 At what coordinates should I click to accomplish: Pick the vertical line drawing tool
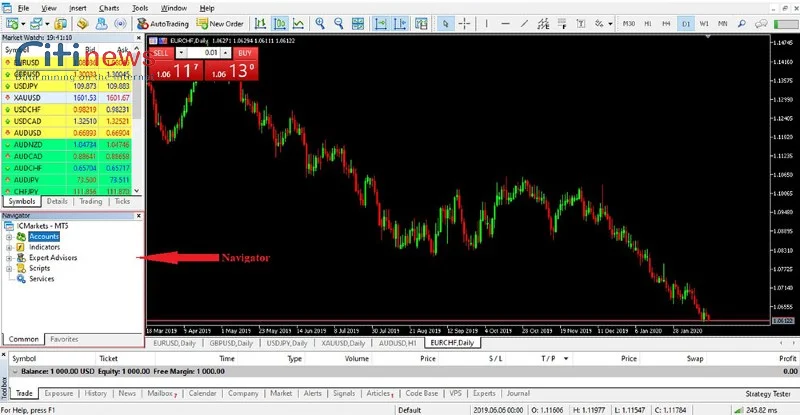(x=486, y=23)
